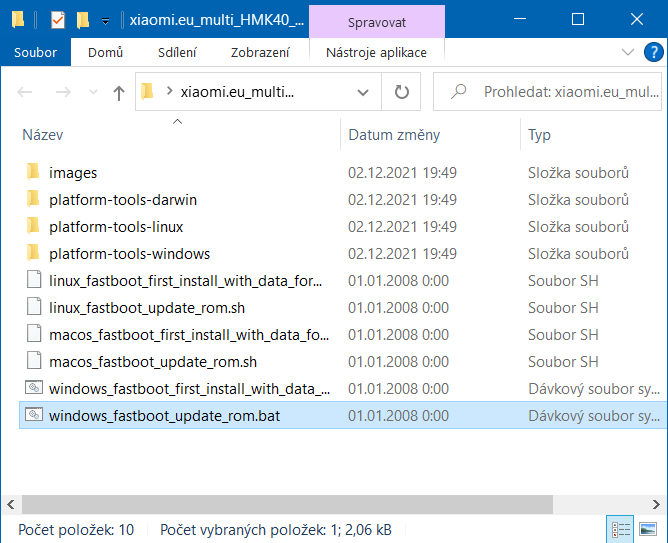Click the horizontal scrollbar thumb
Screen dimensions: 668x543
point(288,504)
